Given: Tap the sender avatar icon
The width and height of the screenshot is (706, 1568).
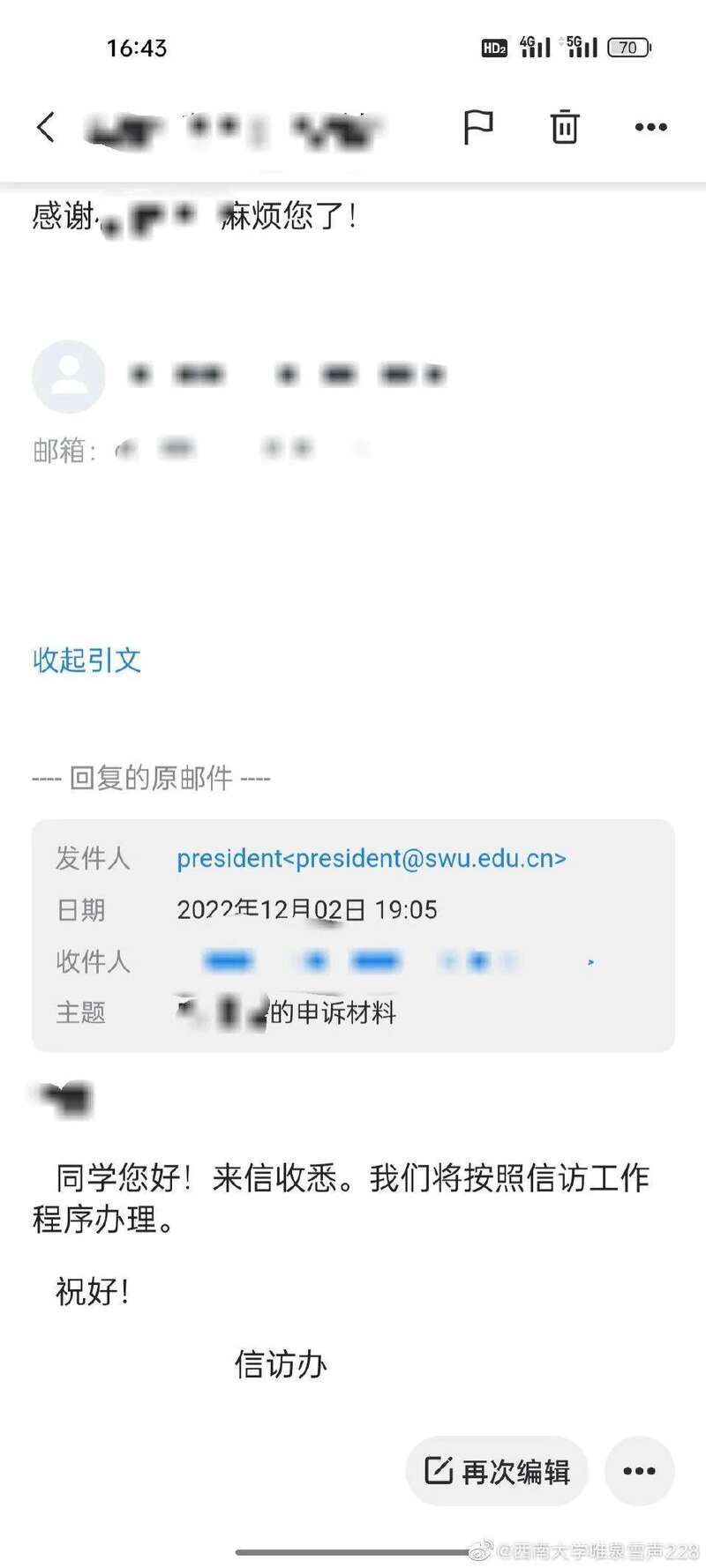Looking at the screenshot, I should click(69, 377).
